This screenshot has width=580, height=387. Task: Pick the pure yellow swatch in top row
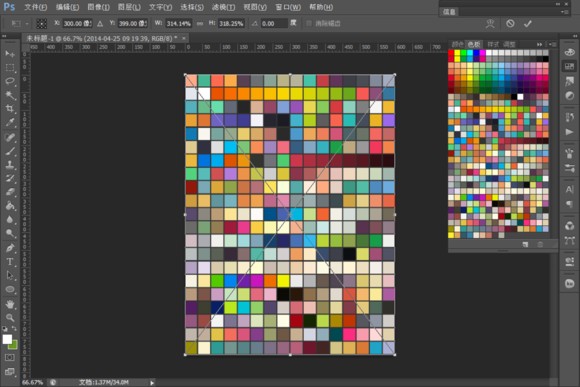point(457,53)
